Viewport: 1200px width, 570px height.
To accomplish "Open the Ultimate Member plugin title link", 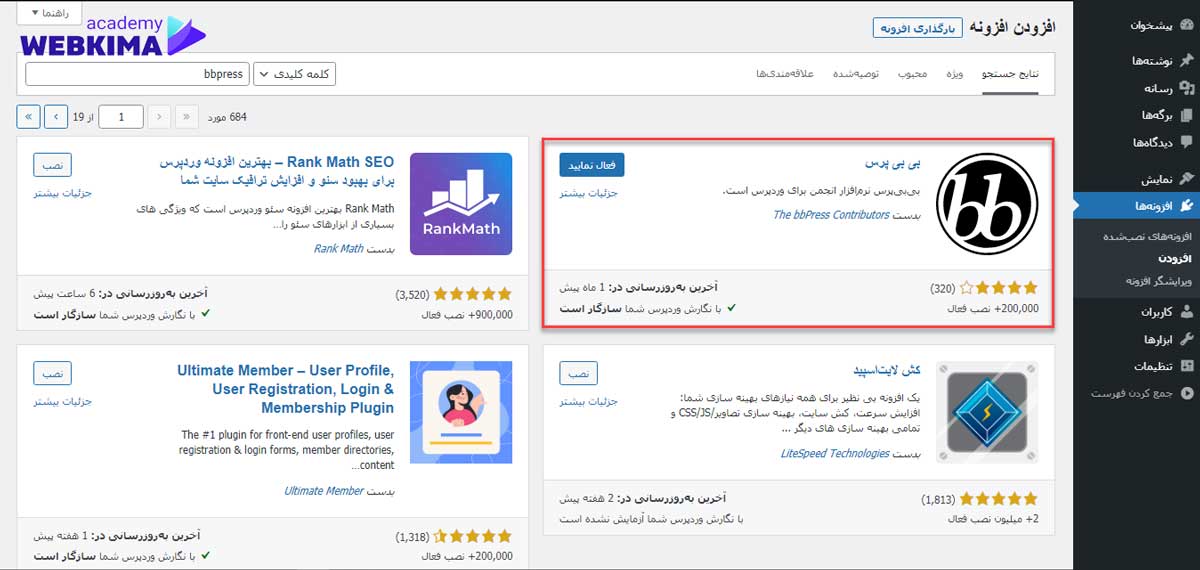I will tap(286, 389).
